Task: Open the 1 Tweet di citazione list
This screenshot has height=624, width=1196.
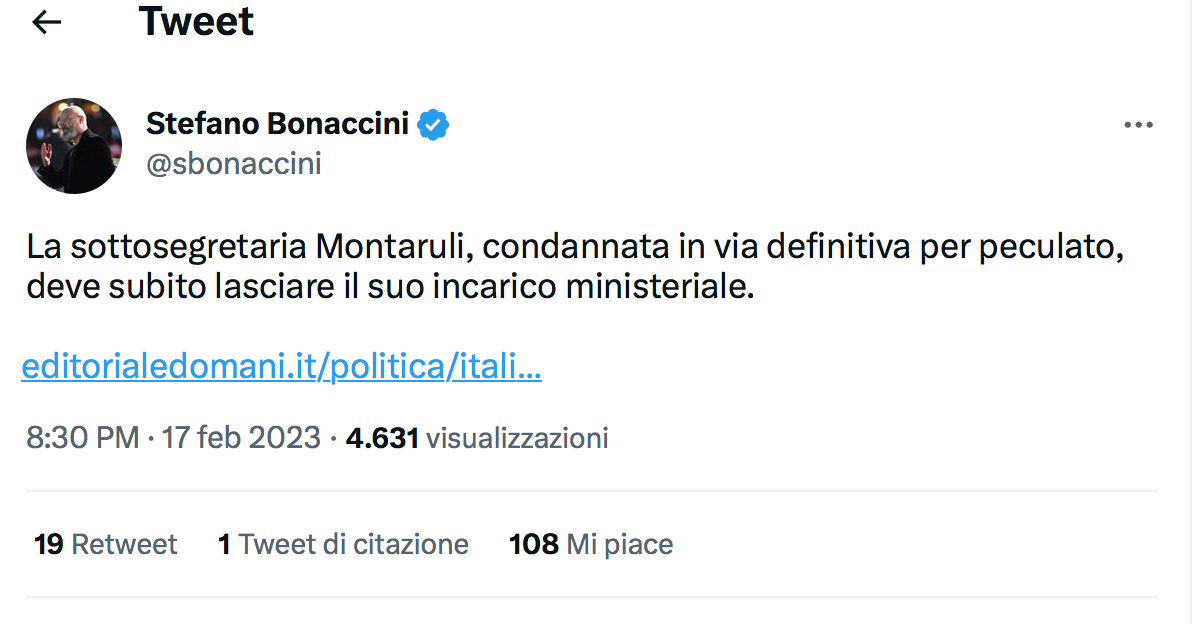Action: (x=343, y=544)
